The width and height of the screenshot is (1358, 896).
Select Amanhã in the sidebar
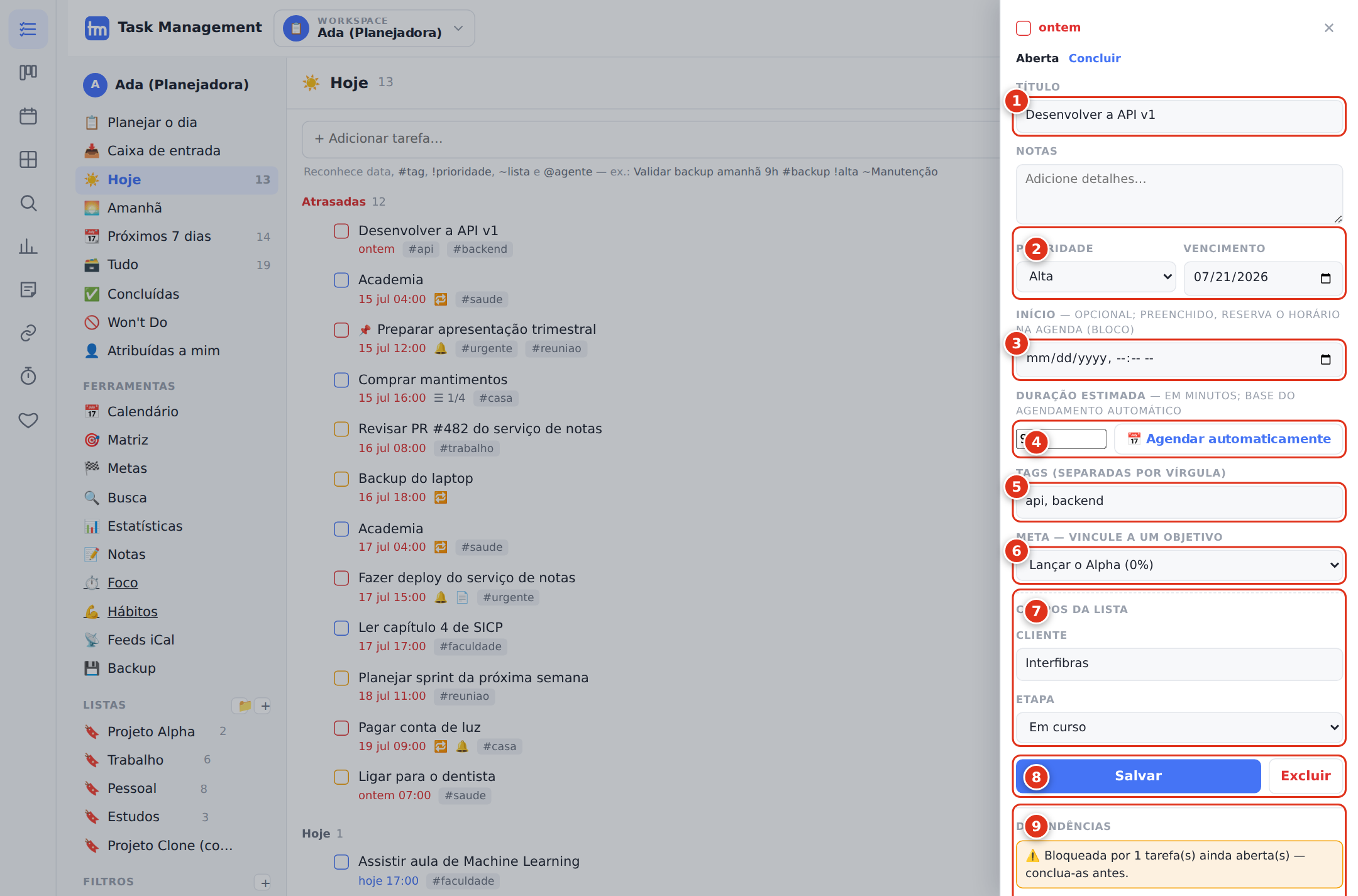click(177, 208)
